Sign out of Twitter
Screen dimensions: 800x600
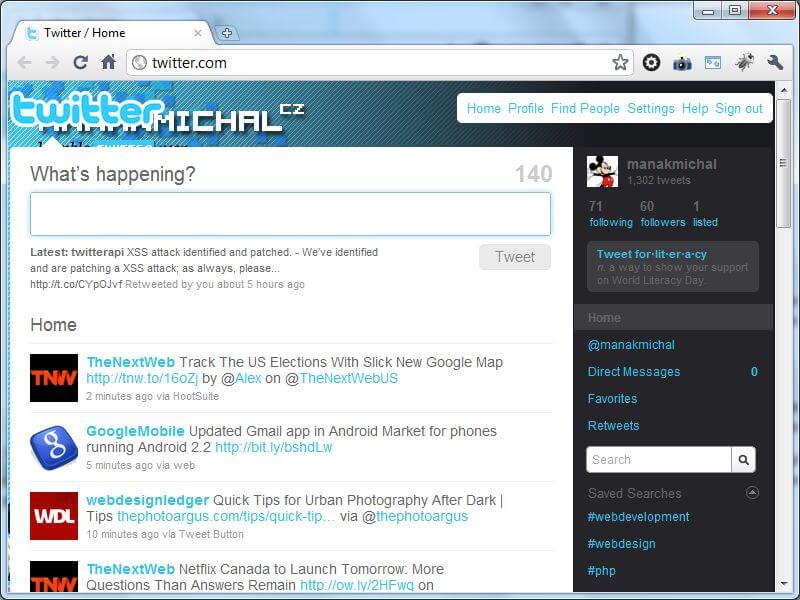click(739, 108)
